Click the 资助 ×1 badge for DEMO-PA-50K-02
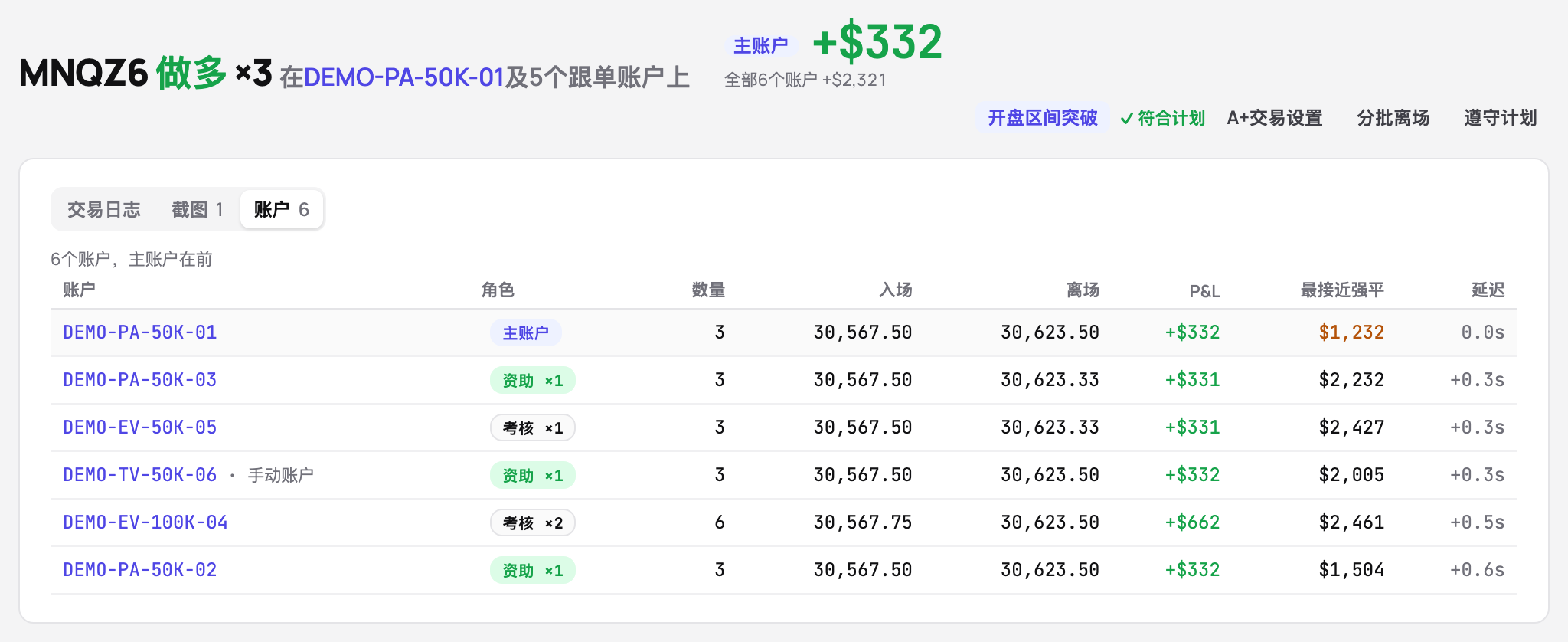This screenshot has height=642, width=1568. click(x=533, y=571)
